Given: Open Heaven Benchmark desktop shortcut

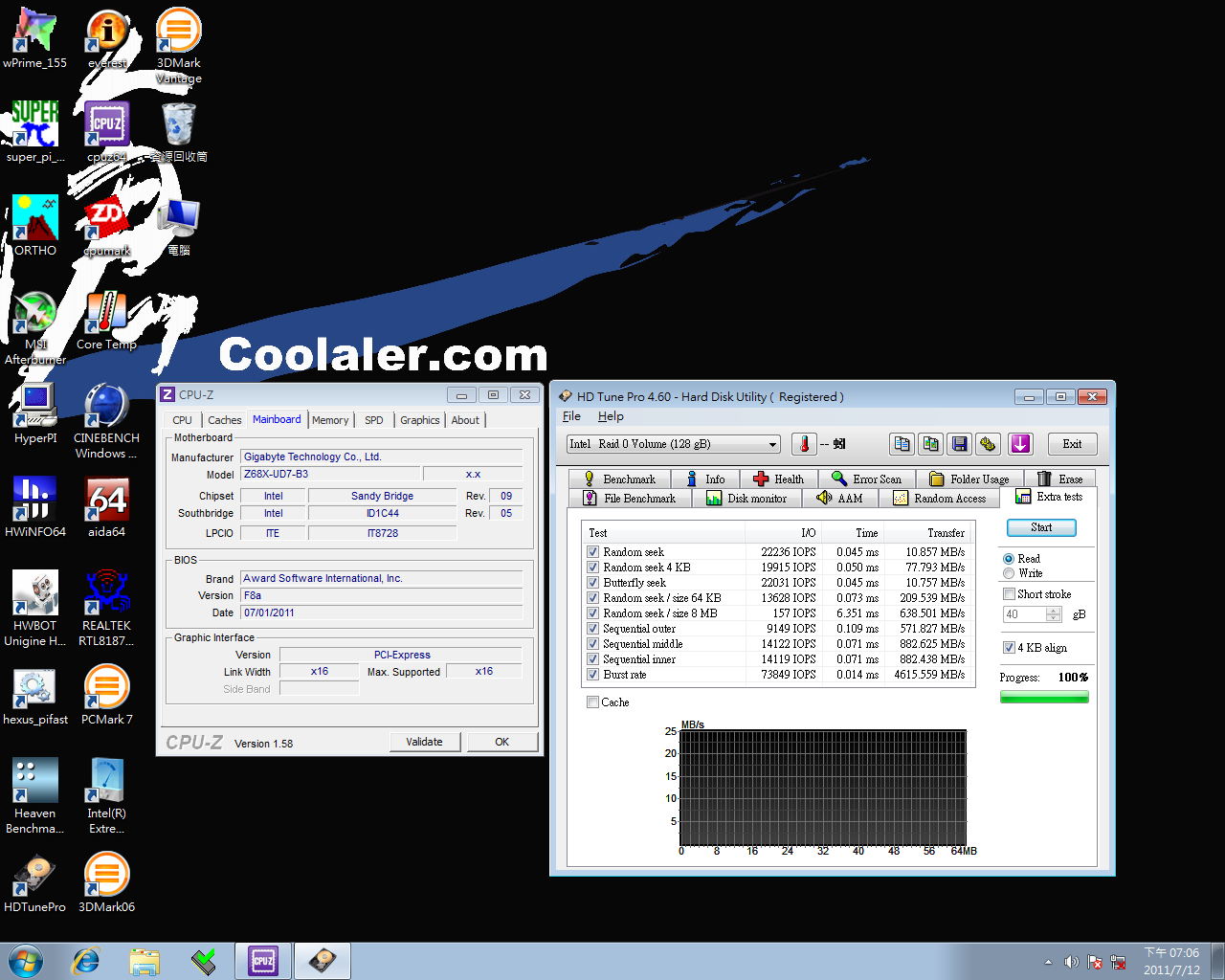Looking at the screenshot, I should (35, 796).
